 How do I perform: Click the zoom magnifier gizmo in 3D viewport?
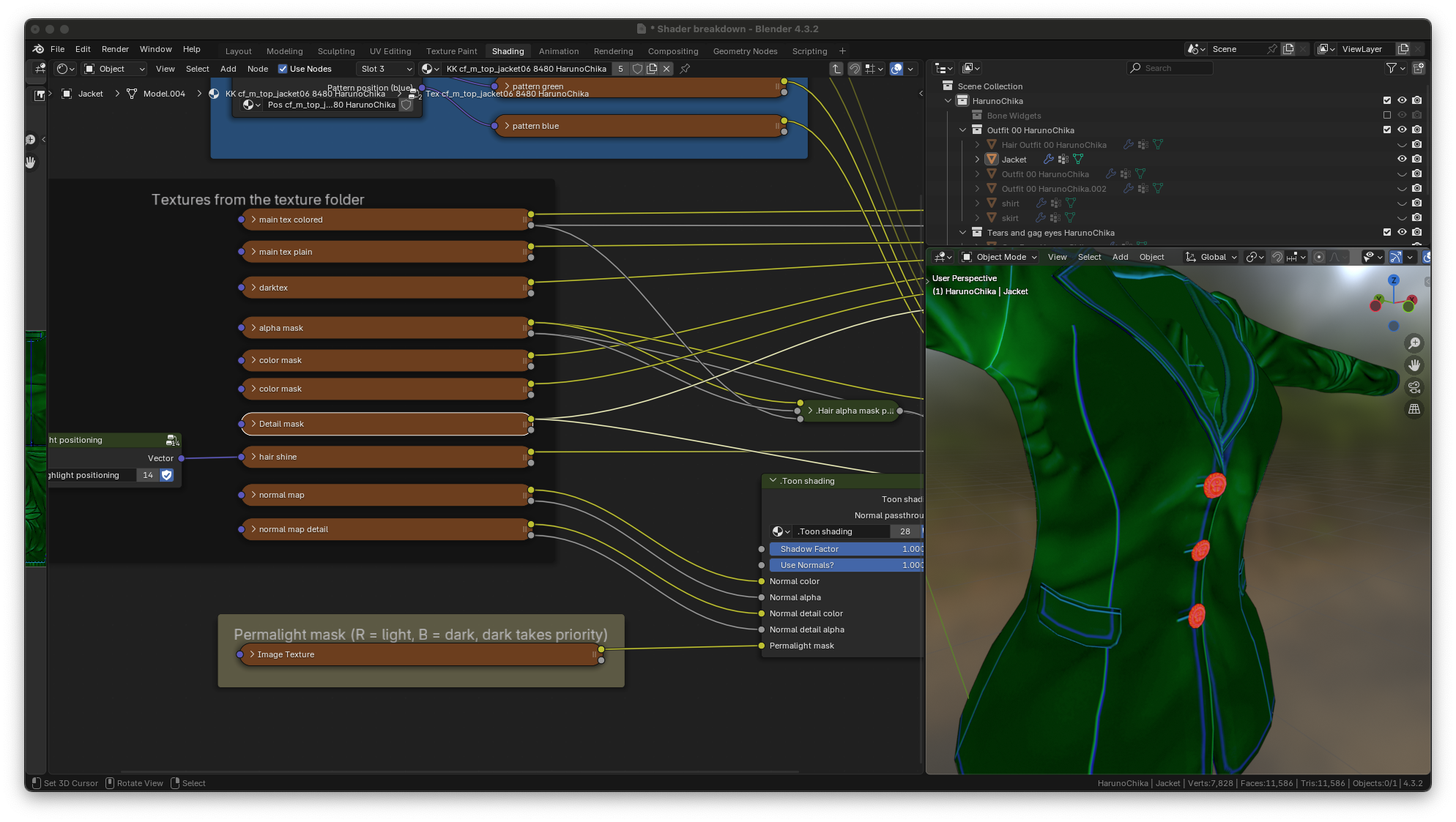[1414, 343]
